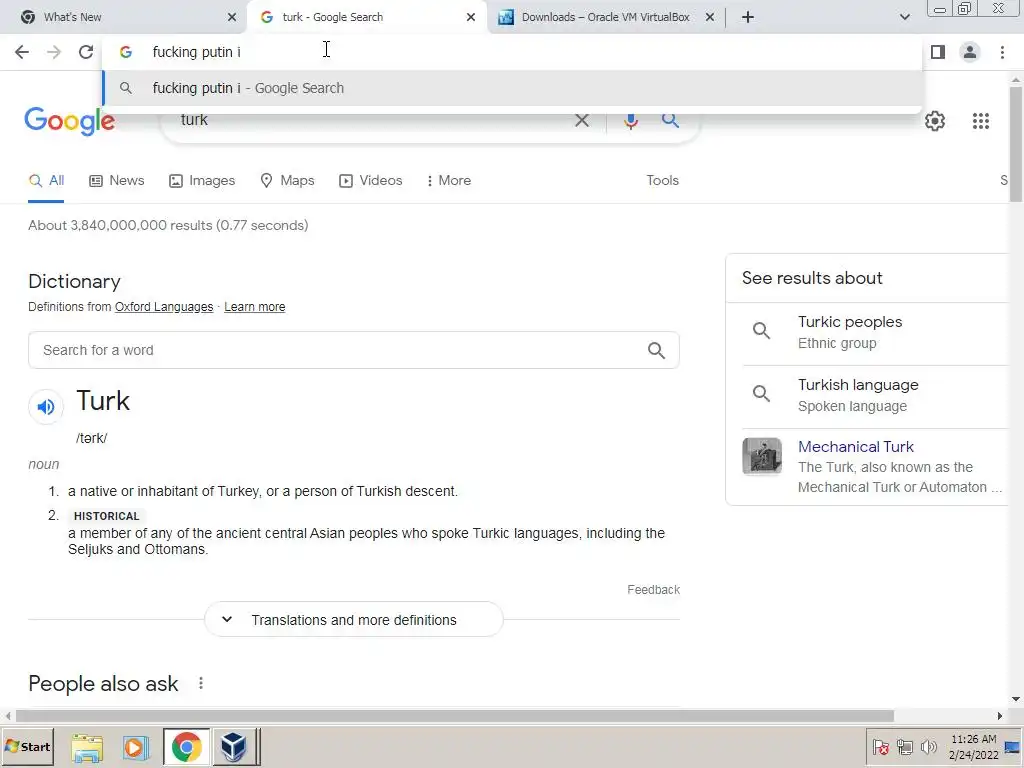Click the Google logo
Image resolution: width=1024 pixels, height=768 pixels.
pyautogui.click(x=70, y=121)
